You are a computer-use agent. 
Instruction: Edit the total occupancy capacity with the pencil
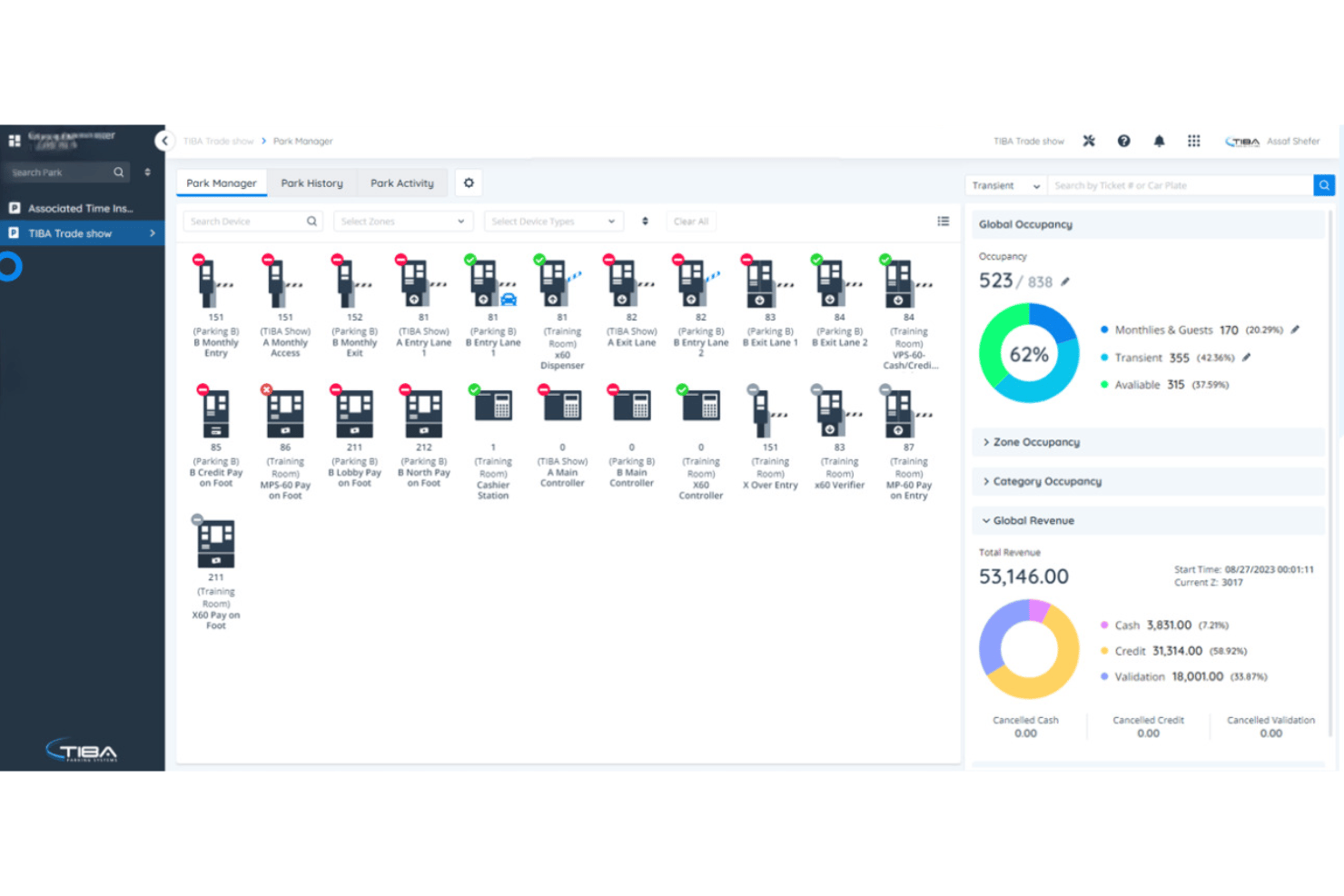[x=1065, y=281]
